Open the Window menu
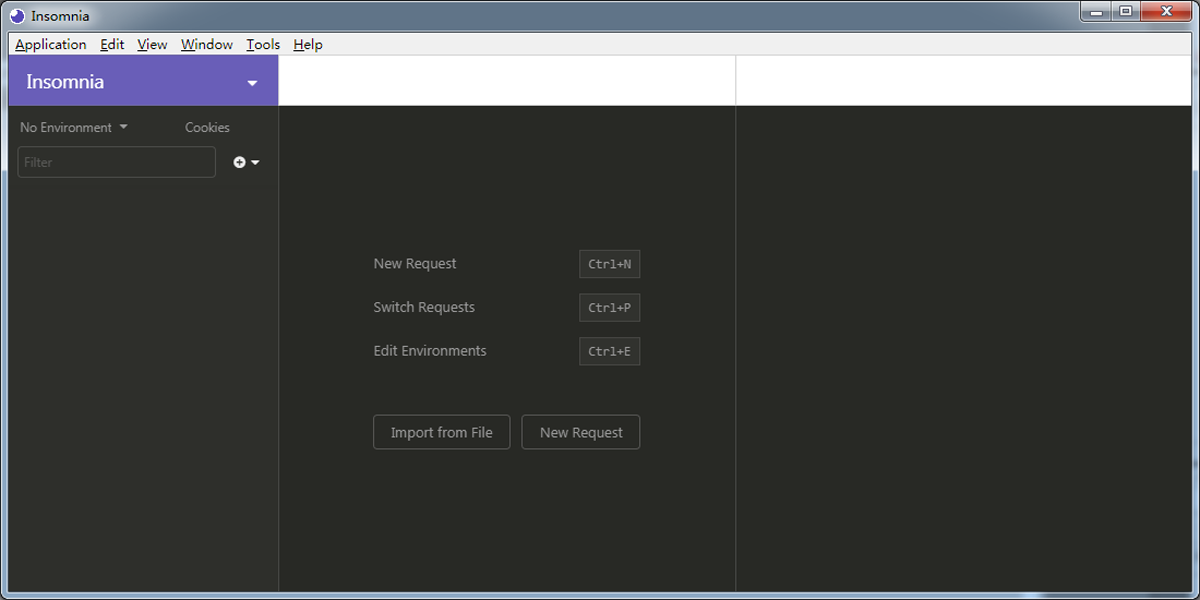Screen dimensions: 1200x600 [206, 44]
